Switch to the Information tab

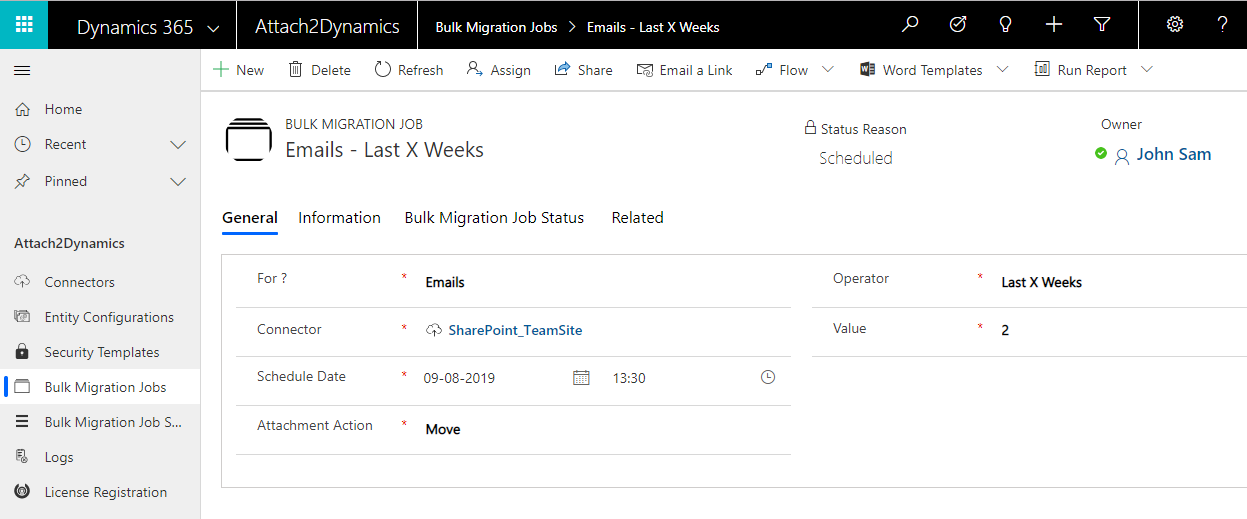(x=340, y=218)
